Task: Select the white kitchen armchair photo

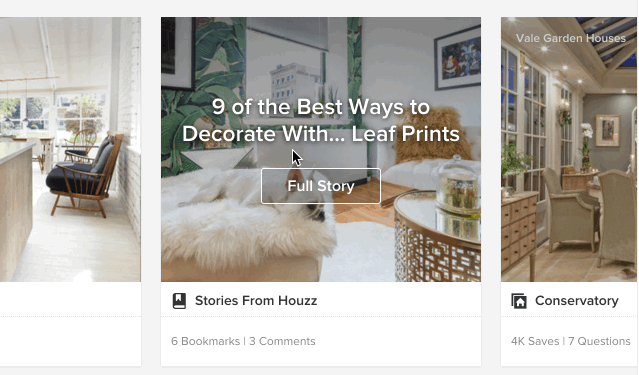Action: (x=71, y=149)
